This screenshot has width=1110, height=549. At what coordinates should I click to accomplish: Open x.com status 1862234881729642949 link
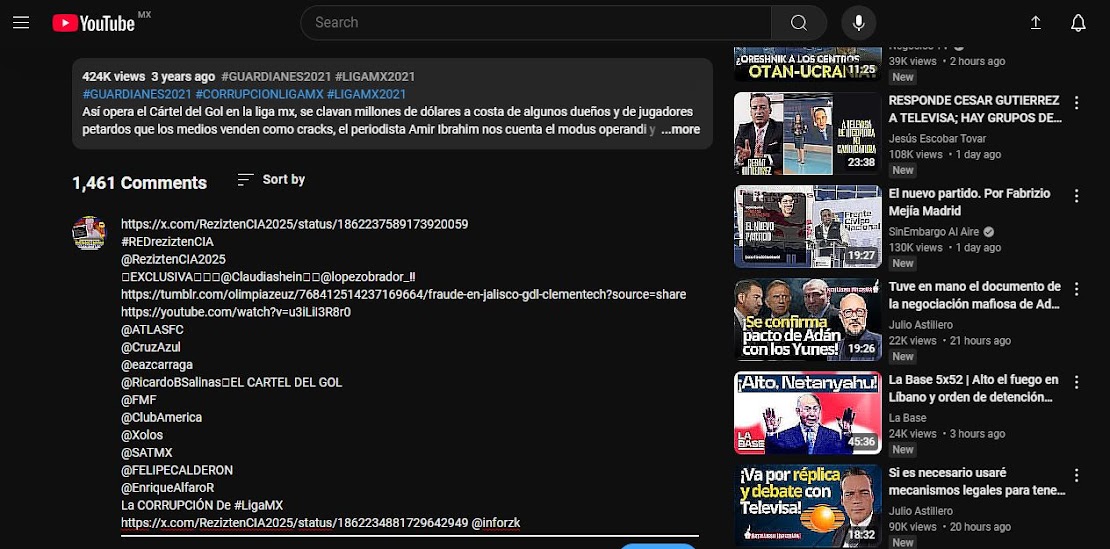(294, 523)
